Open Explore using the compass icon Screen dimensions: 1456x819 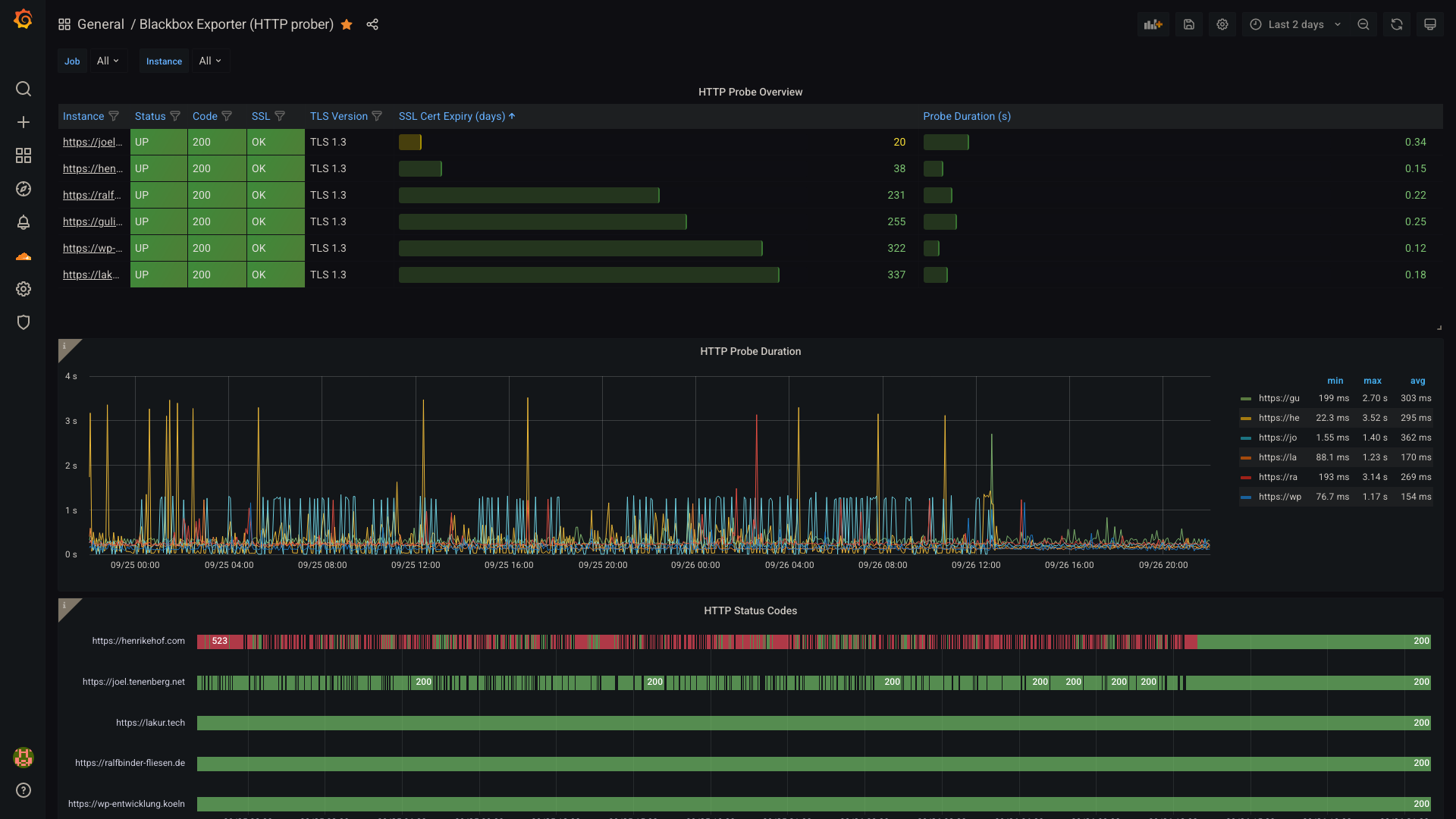click(x=24, y=189)
